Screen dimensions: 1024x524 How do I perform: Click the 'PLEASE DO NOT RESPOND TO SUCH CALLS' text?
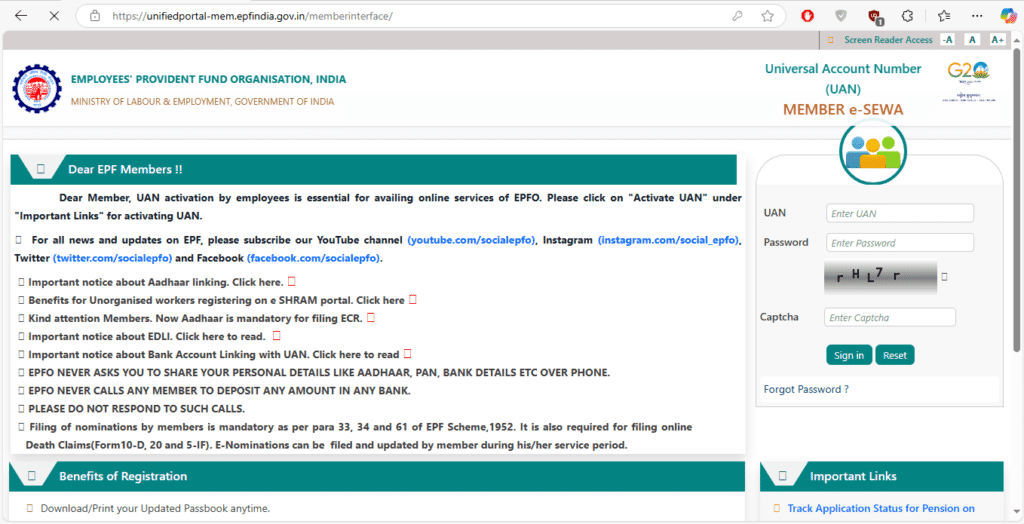(136, 409)
